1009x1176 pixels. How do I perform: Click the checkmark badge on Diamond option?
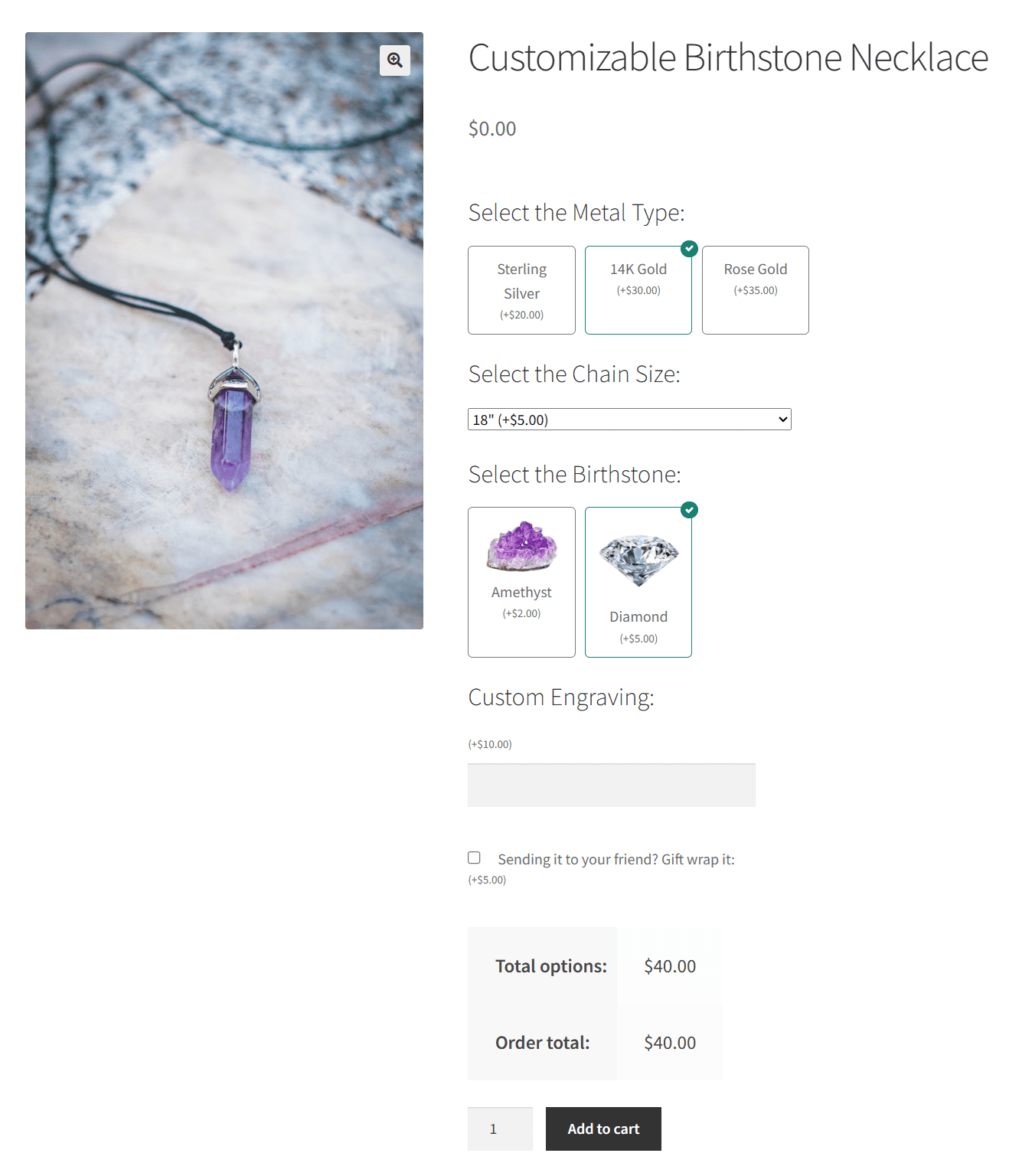[x=690, y=510]
